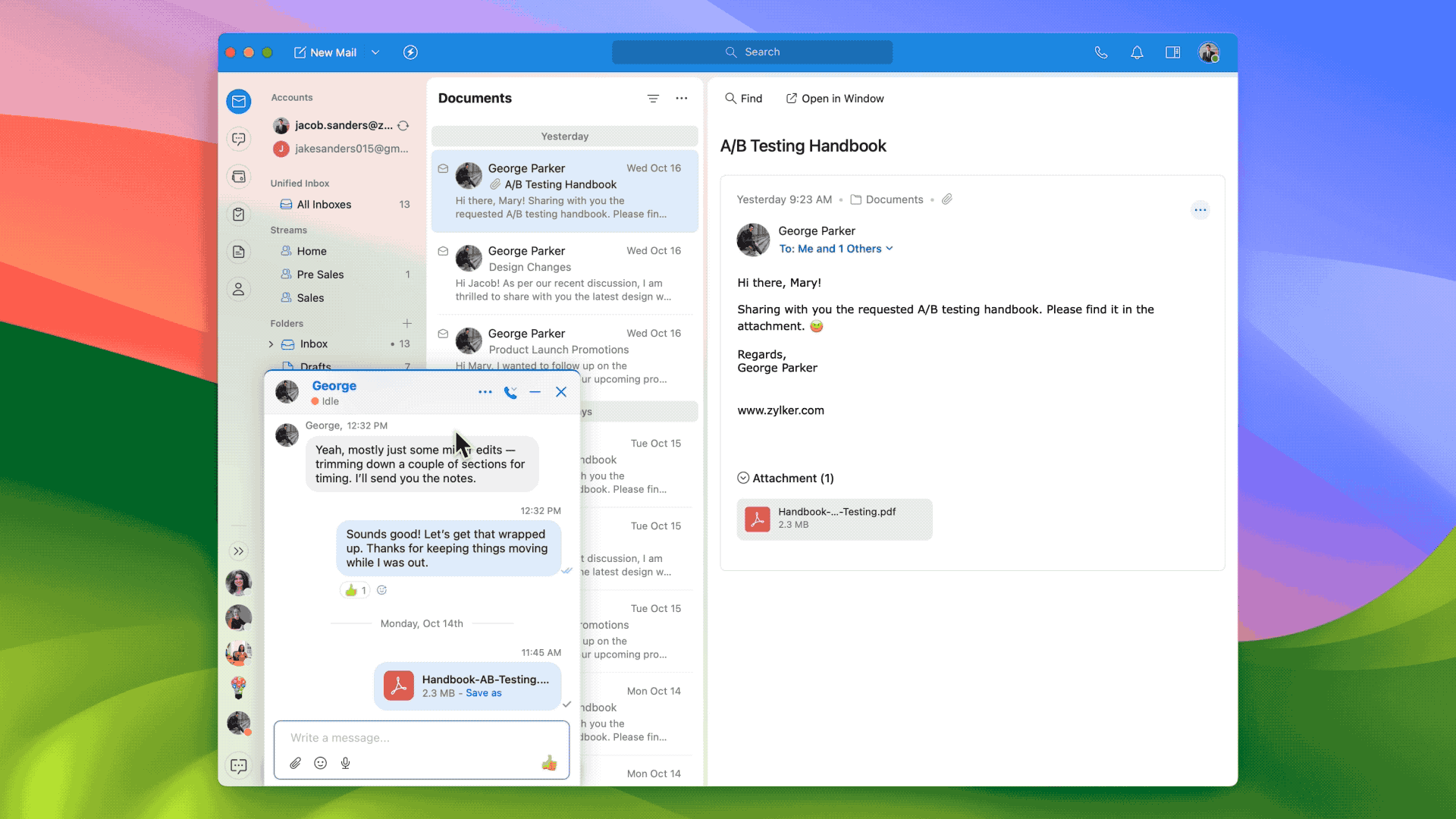Expand the Inbox folder tree
Image resolution: width=1456 pixels, height=819 pixels.
tap(271, 344)
